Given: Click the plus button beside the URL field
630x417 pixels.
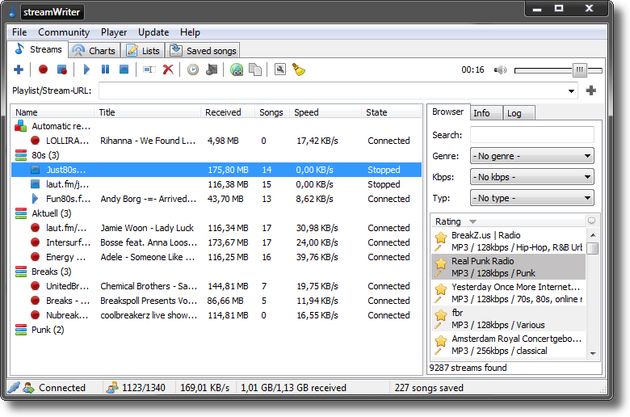Looking at the screenshot, I should click(591, 90).
